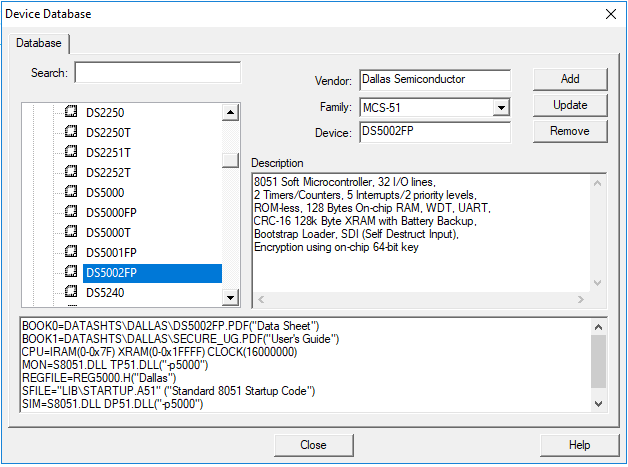The height and width of the screenshot is (467, 628).
Task: Click options box scroll down arrow
Action: pos(598,404)
